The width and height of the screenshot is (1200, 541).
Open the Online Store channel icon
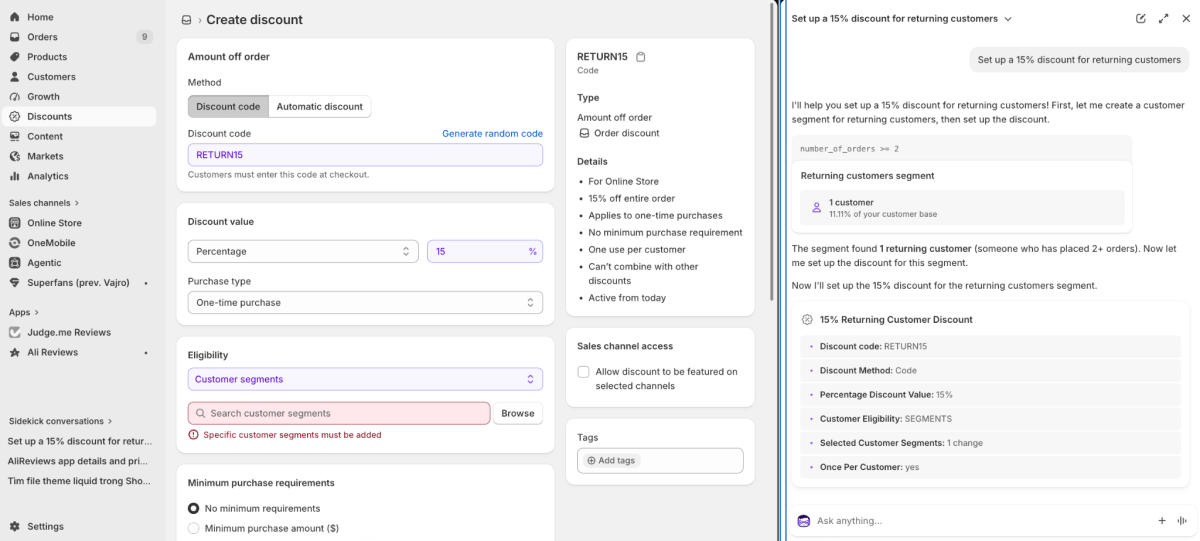tap(15, 223)
